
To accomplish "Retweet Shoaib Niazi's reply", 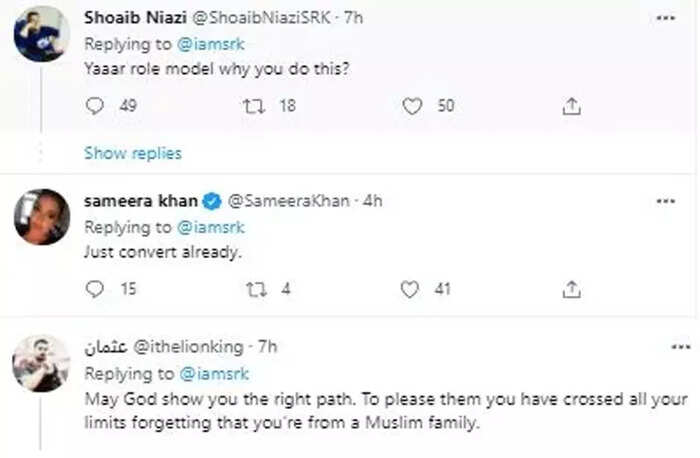I will (254, 106).
